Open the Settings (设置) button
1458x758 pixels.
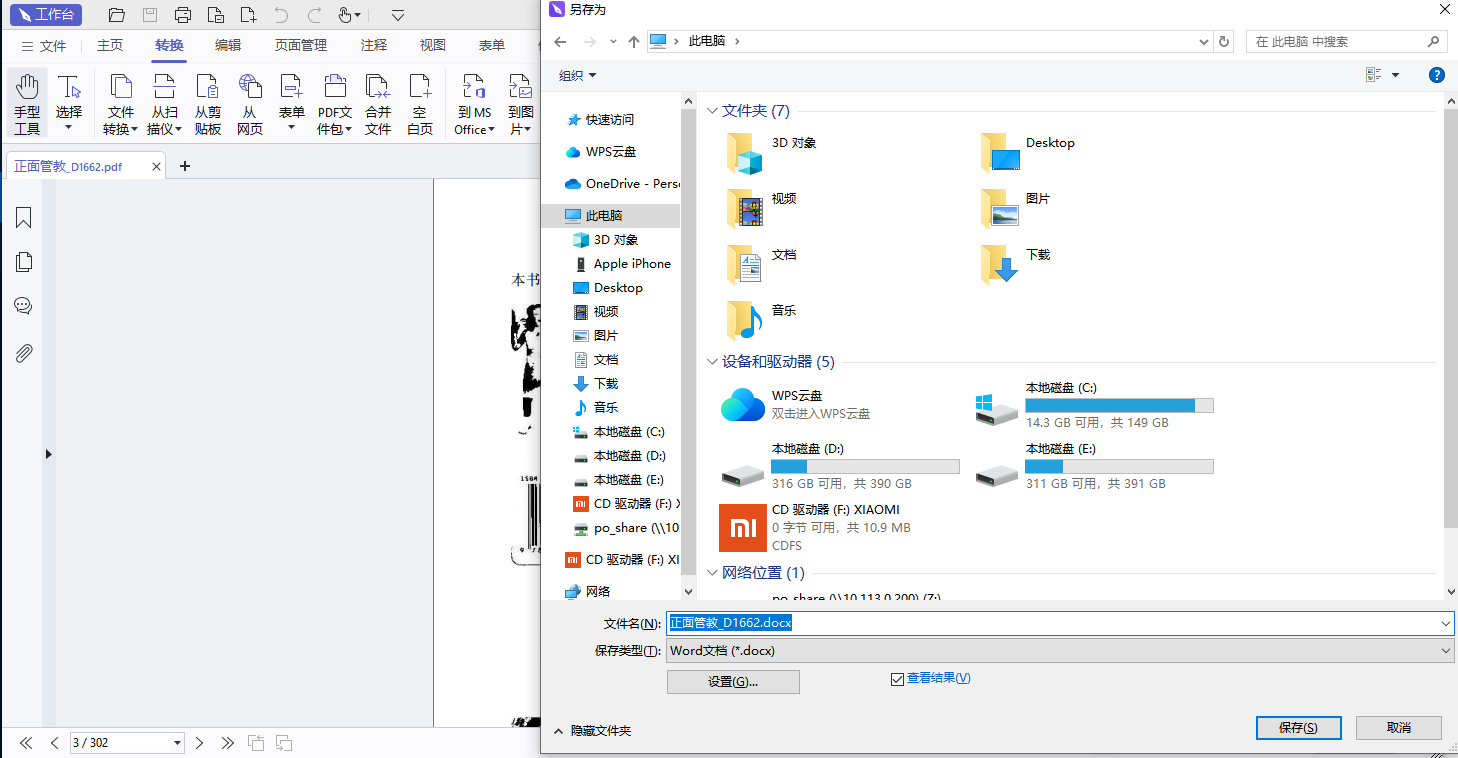733,682
